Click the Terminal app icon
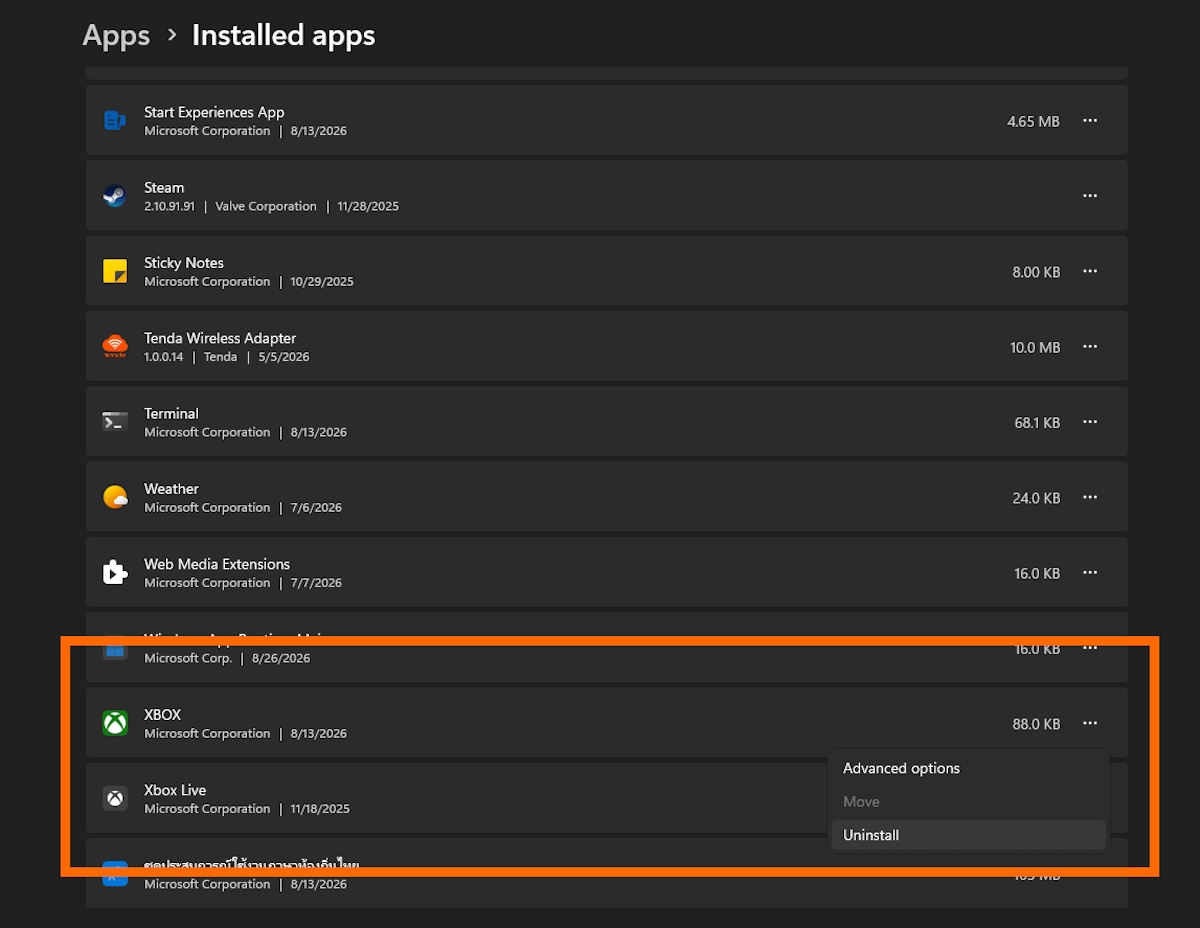Screen dimensions: 1200x928 115,422
